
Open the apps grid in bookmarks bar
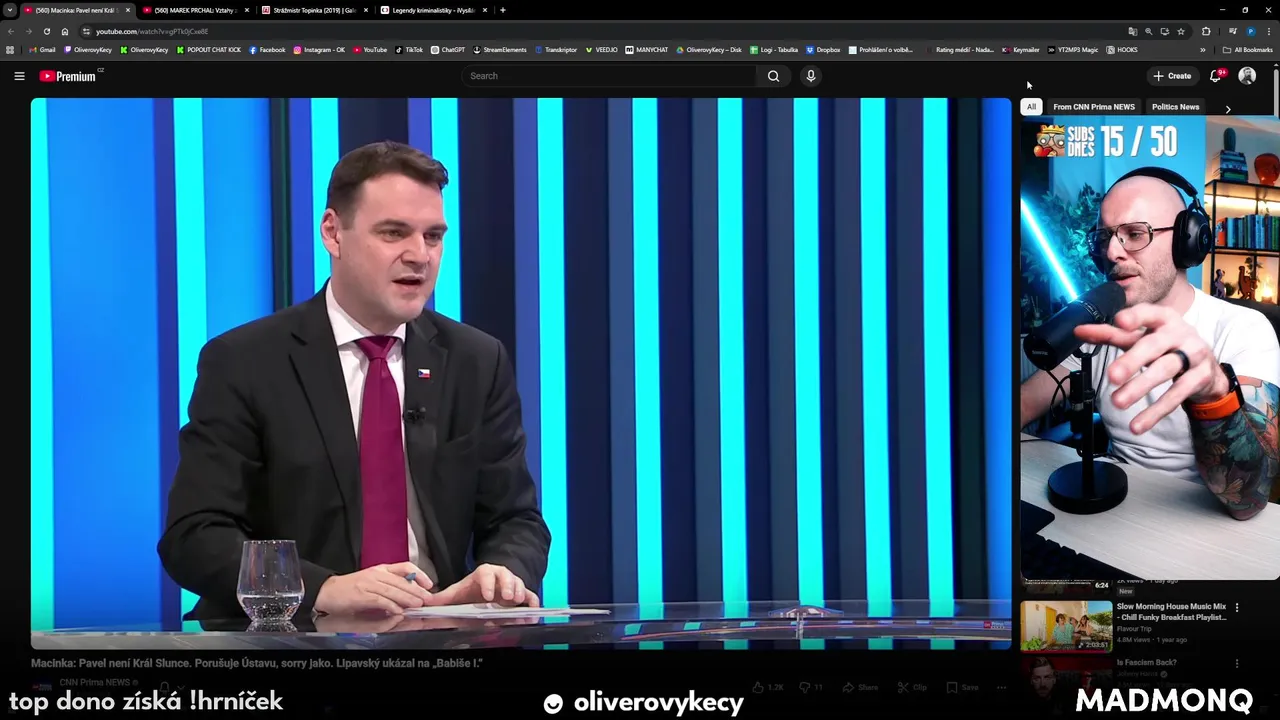(10, 50)
